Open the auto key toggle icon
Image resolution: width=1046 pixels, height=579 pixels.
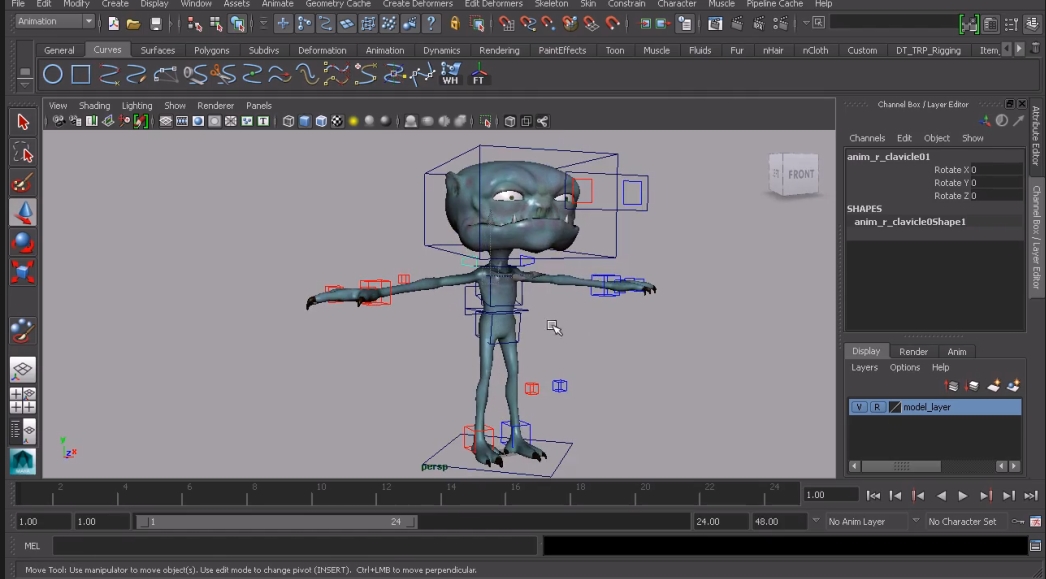(1018, 522)
